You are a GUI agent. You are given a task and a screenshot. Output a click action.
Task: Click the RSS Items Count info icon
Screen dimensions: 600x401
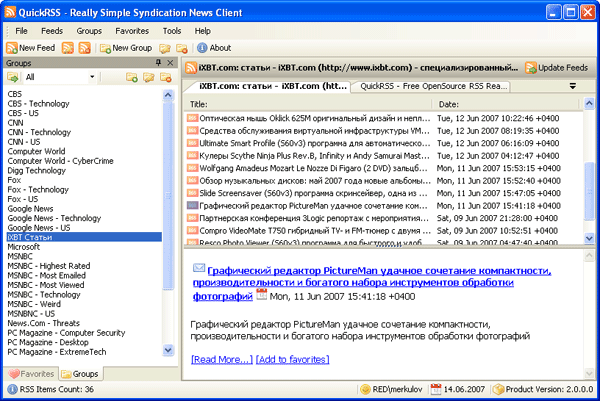13,389
